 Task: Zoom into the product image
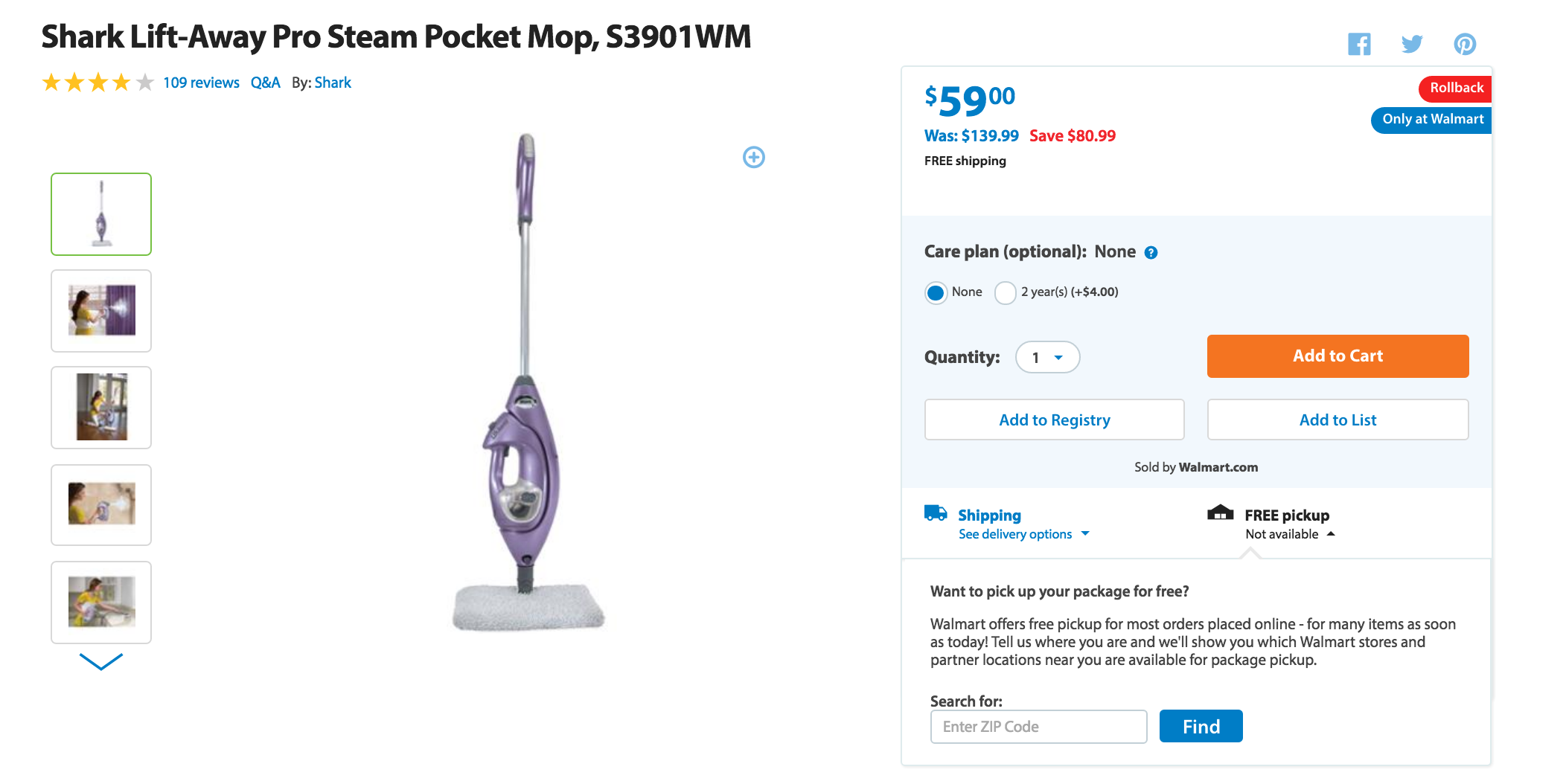[753, 157]
